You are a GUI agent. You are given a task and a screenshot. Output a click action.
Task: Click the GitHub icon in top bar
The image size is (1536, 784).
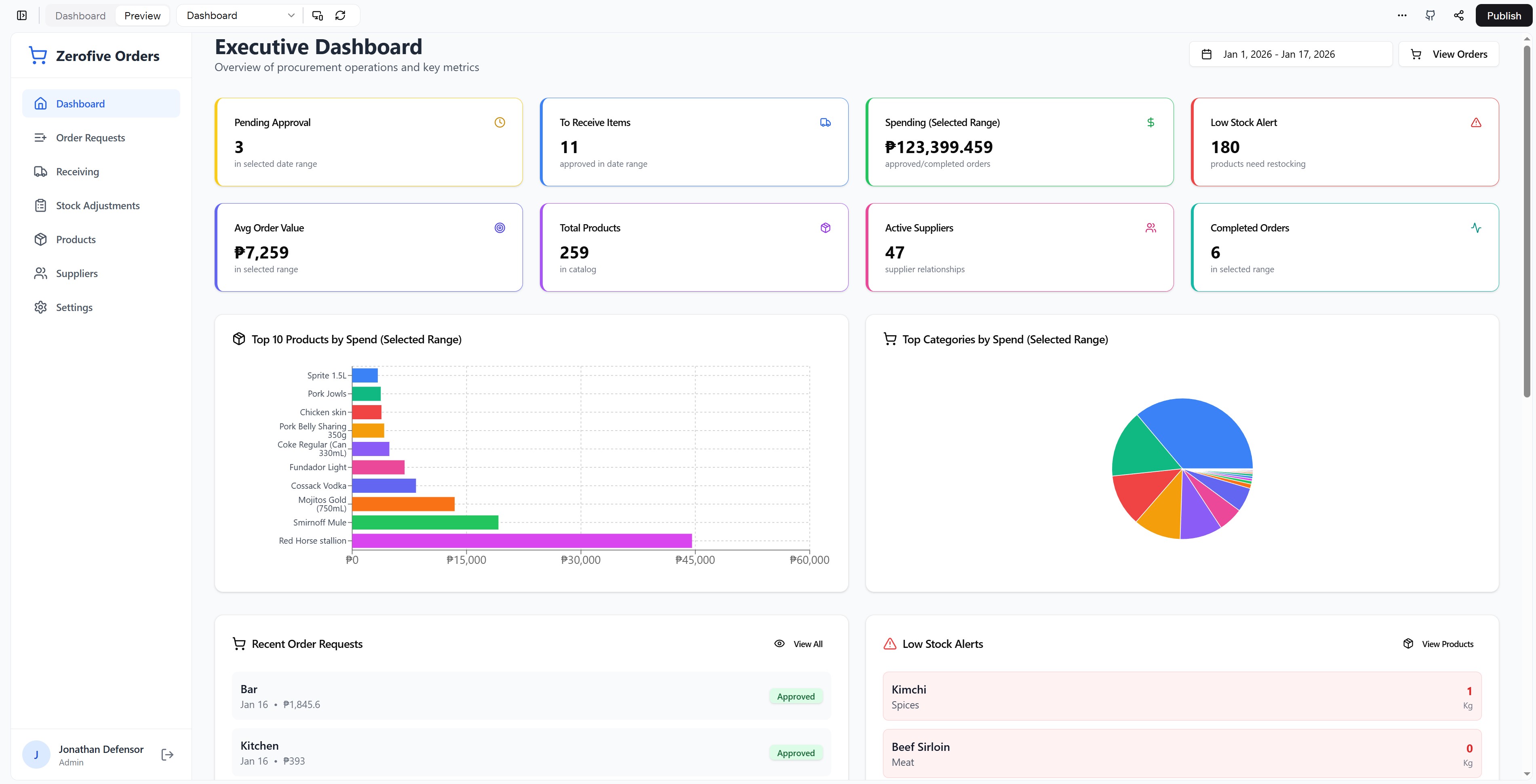click(1431, 15)
